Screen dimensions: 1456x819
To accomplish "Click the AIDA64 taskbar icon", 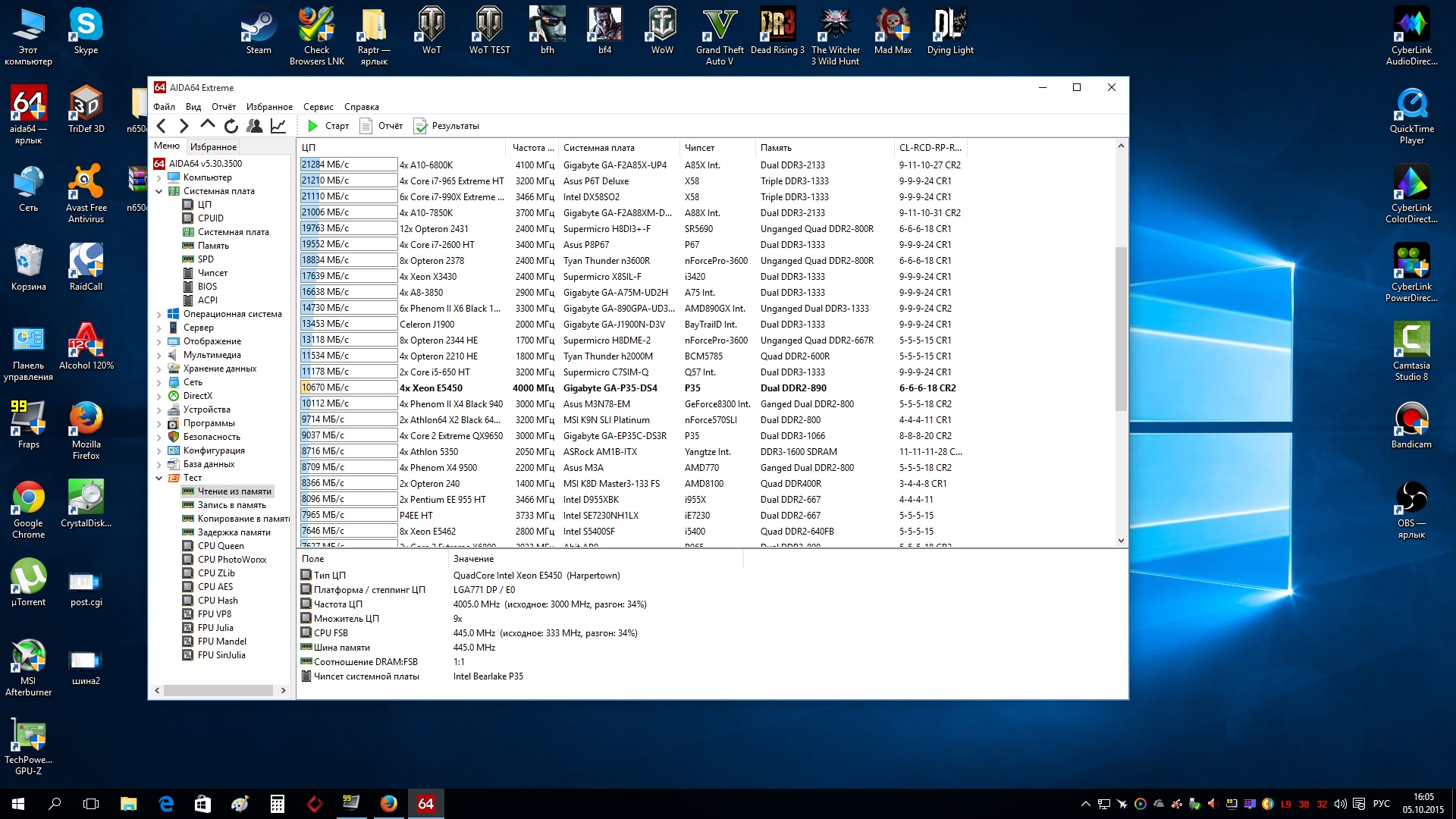I will [426, 804].
